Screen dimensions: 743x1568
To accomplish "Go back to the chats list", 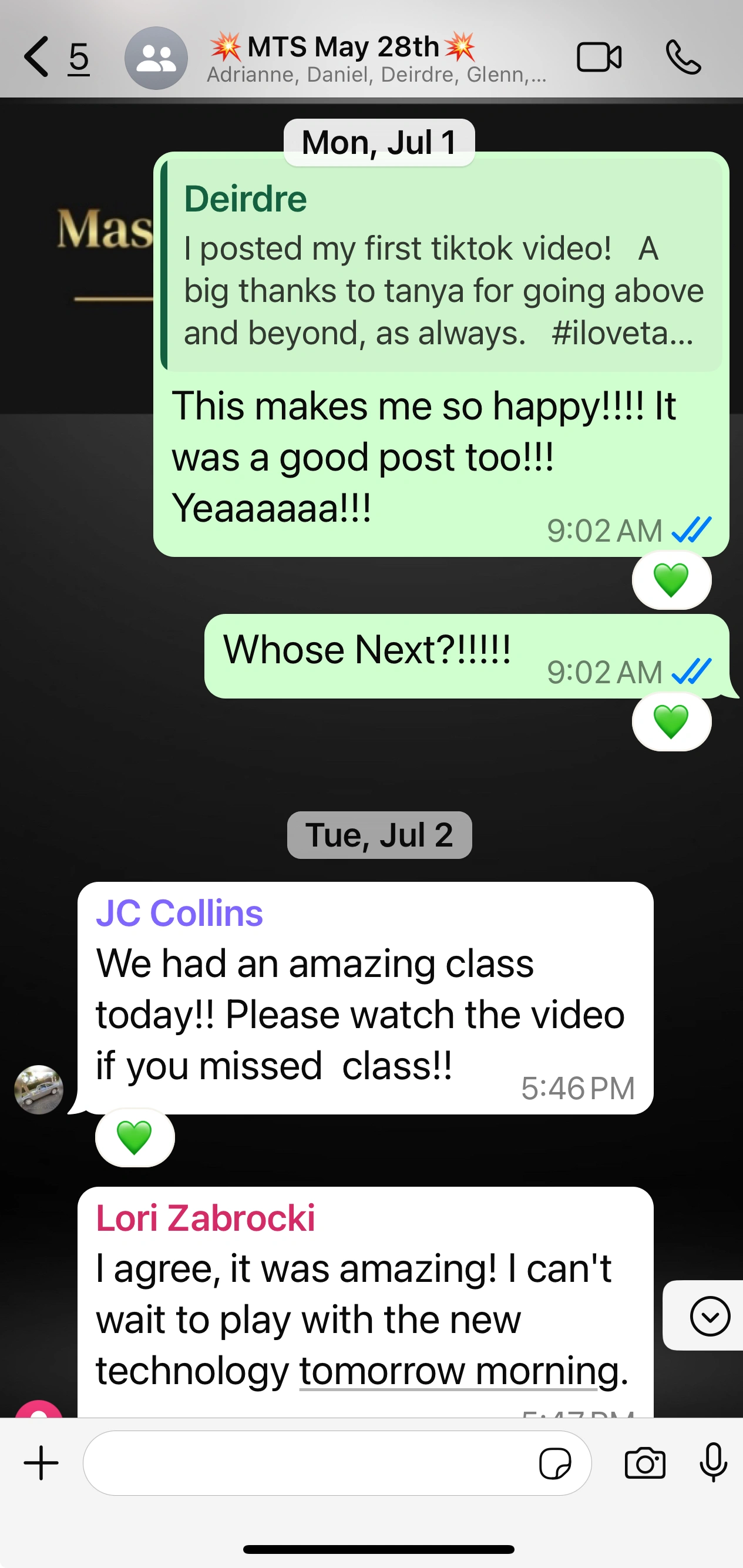I will coord(36,56).
